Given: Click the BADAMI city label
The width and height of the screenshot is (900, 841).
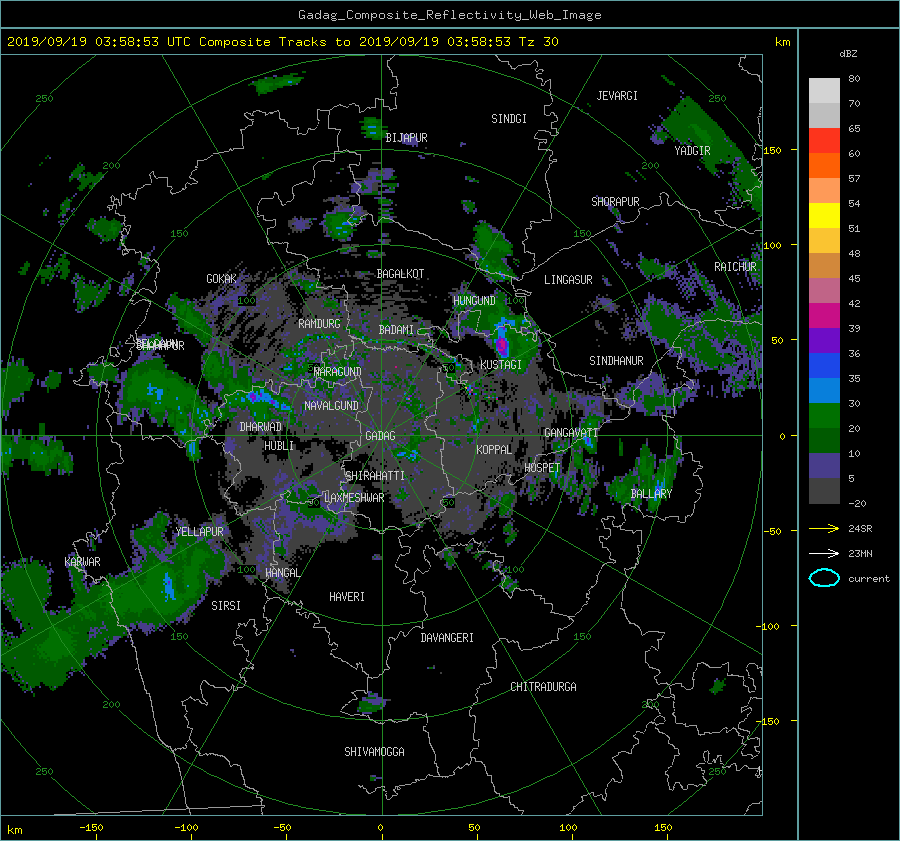Looking at the screenshot, I should pos(396,330).
